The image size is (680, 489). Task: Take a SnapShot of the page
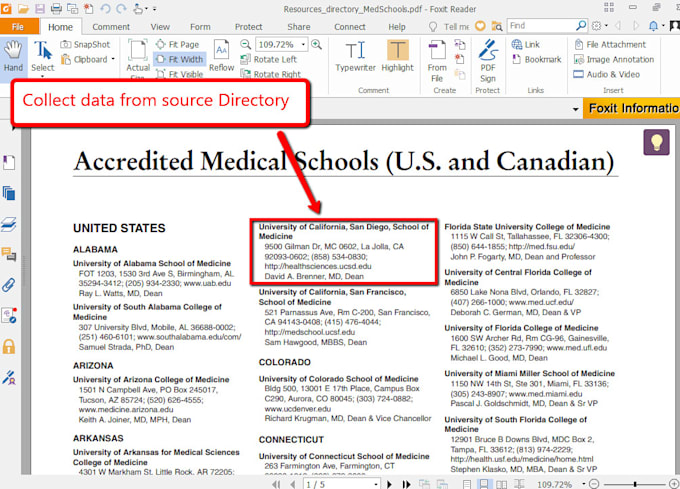pyautogui.click(x=85, y=45)
